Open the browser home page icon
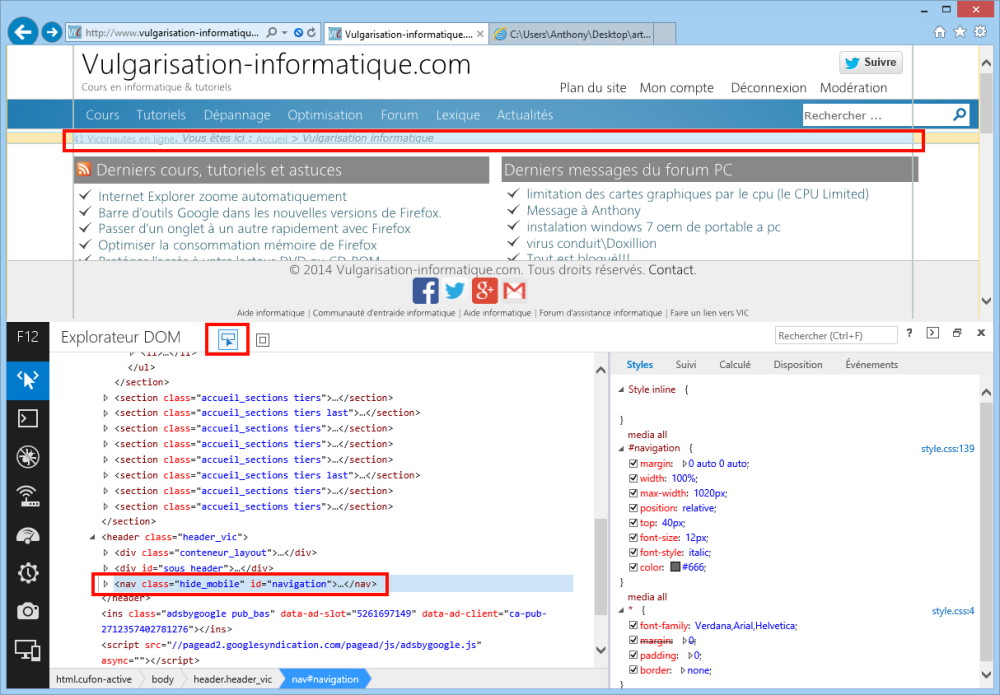The width and height of the screenshot is (1000, 695). [x=939, y=32]
